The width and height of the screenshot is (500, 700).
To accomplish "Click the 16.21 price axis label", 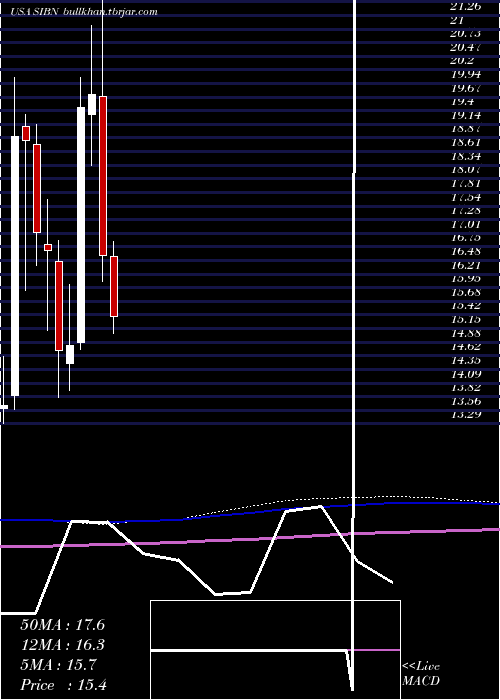I will pyautogui.click(x=466, y=265).
